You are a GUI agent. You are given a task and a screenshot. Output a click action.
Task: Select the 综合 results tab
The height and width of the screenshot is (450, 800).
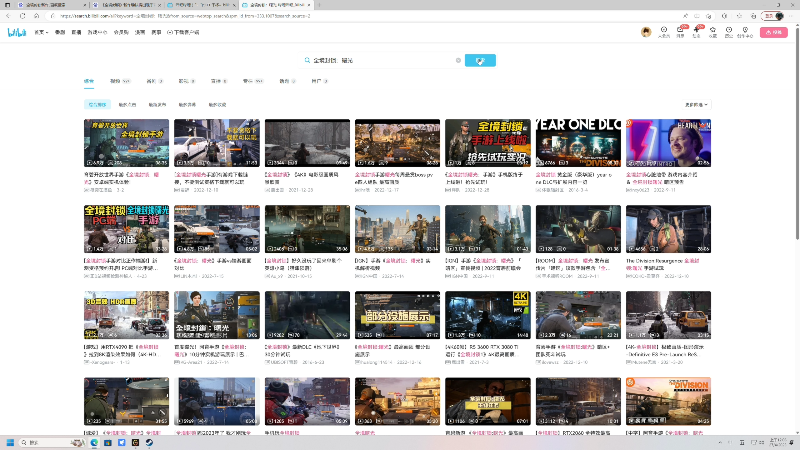pyautogui.click(x=89, y=81)
